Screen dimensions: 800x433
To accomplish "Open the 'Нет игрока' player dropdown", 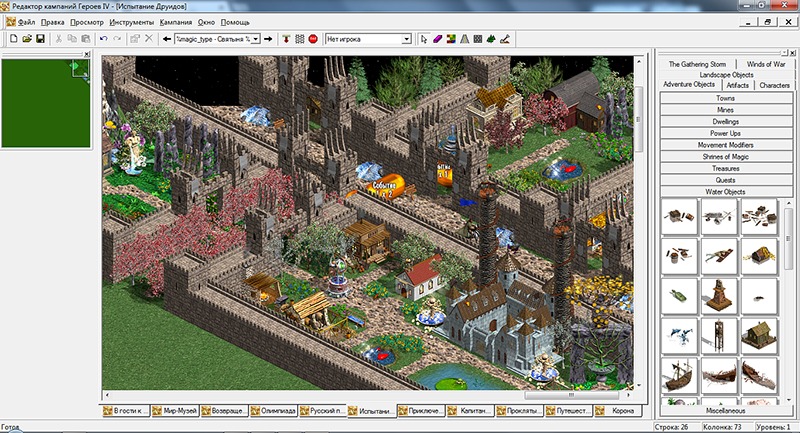I will [406, 39].
